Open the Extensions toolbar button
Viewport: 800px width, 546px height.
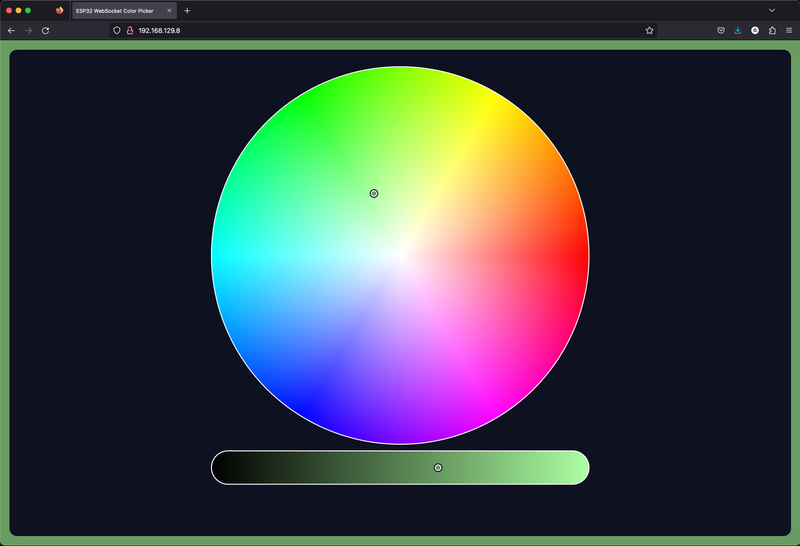pyautogui.click(x=772, y=30)
